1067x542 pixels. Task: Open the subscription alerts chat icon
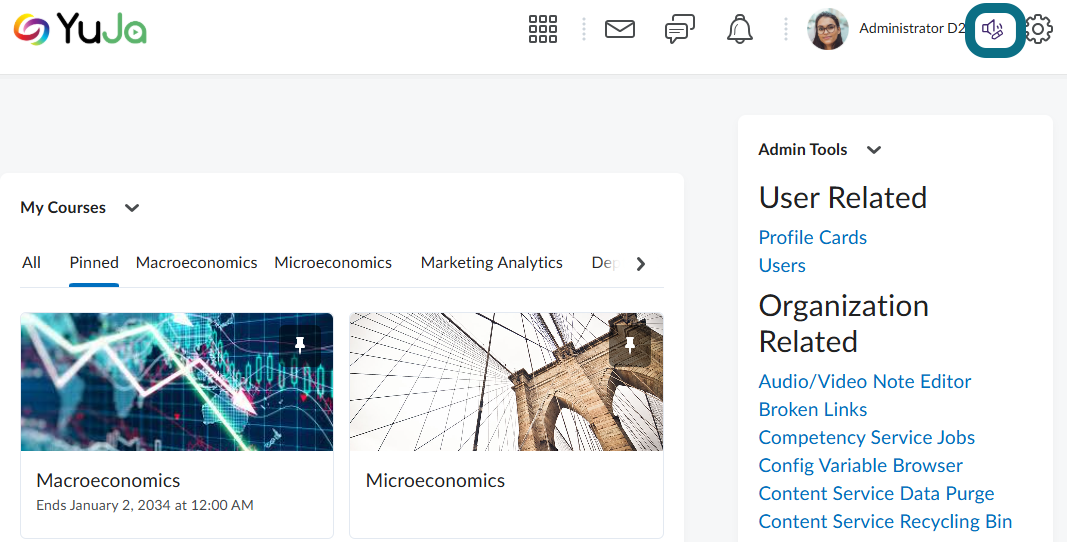point(680,29)
